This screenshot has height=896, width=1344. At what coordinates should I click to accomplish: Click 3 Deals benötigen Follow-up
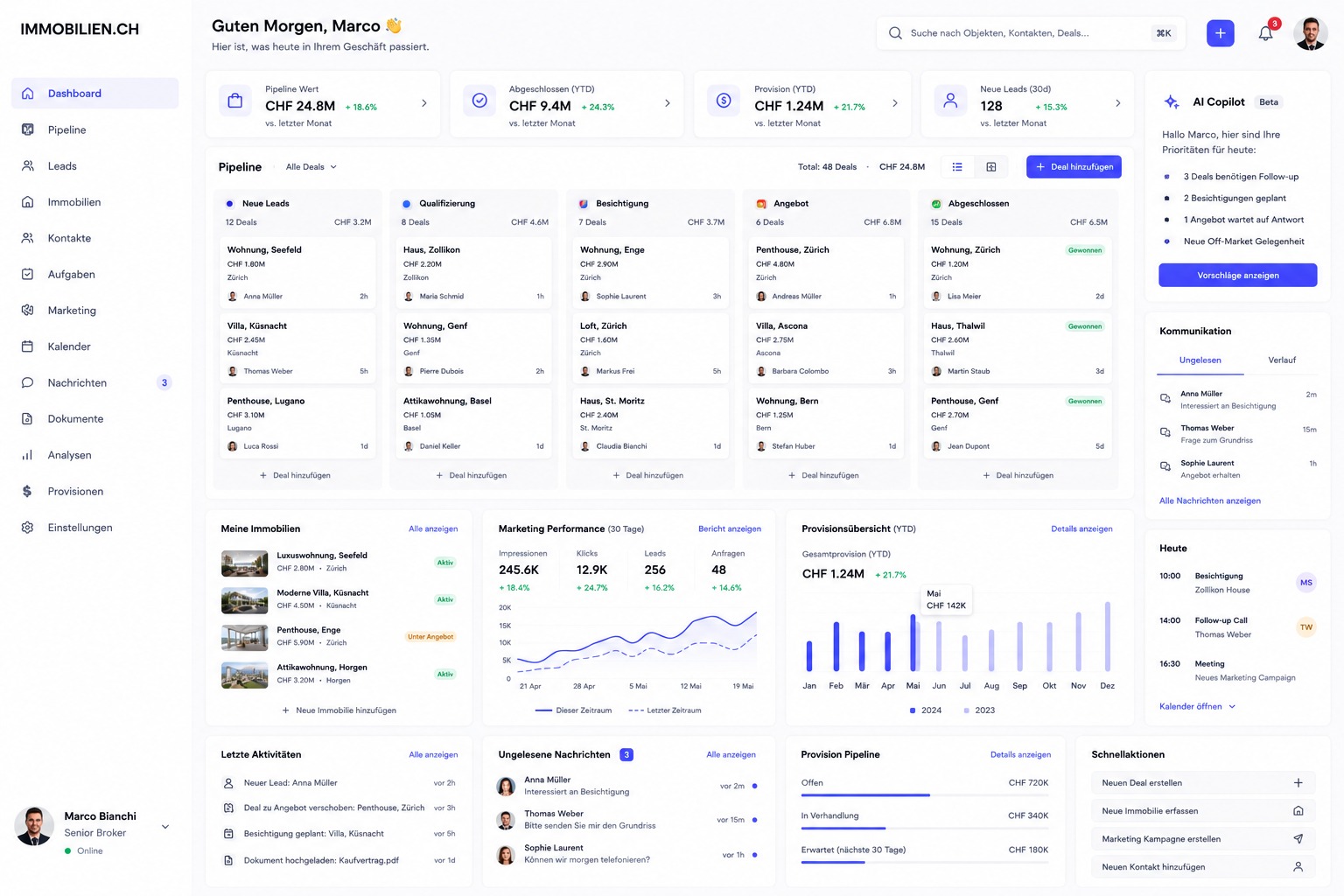[x=1241, y=177]
